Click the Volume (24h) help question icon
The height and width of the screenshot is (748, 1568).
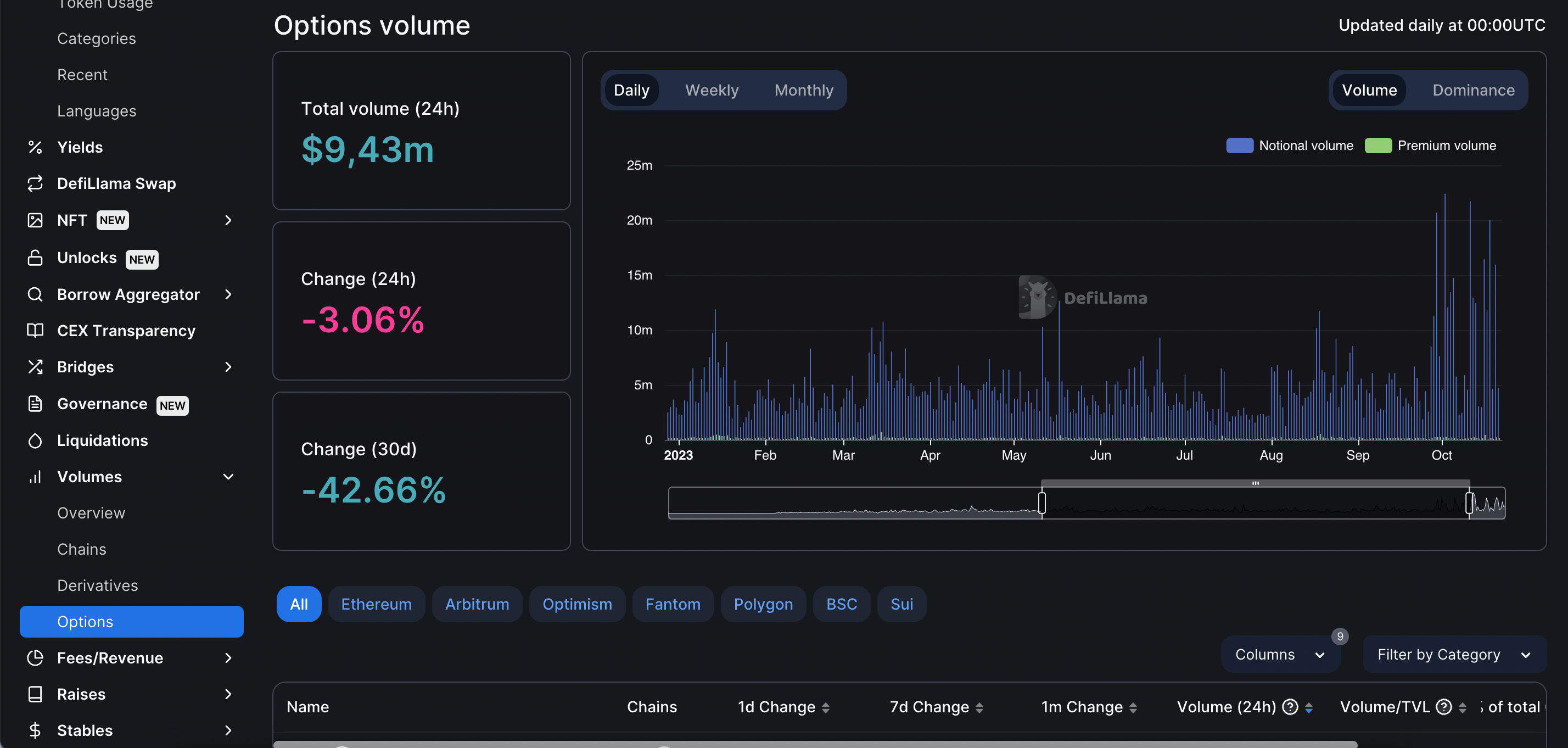[1289, 707]
